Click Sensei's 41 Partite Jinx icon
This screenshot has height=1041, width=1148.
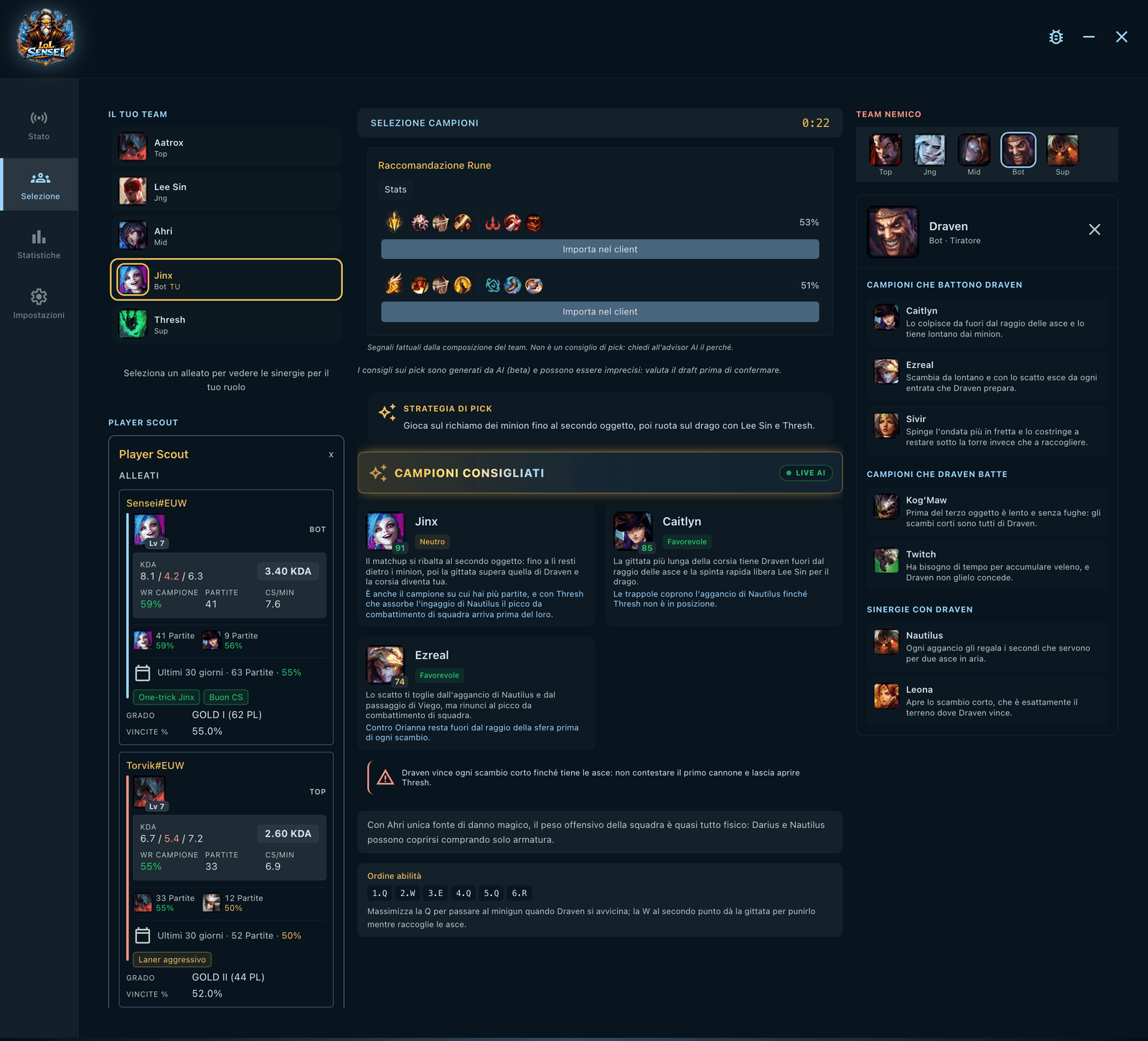click(x=143, y=640)
